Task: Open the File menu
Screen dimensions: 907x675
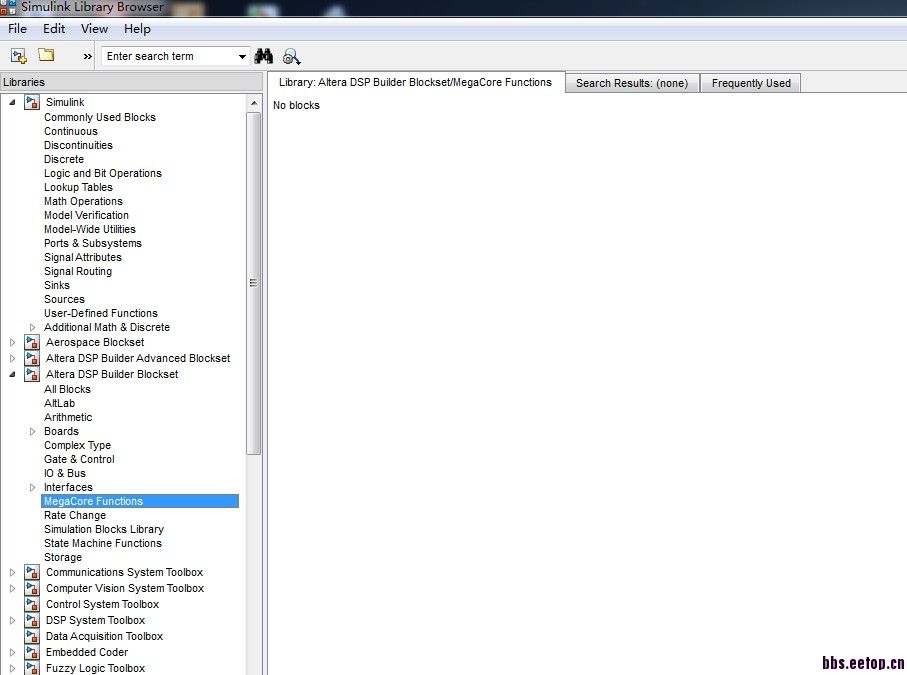Action: (17, 29)
